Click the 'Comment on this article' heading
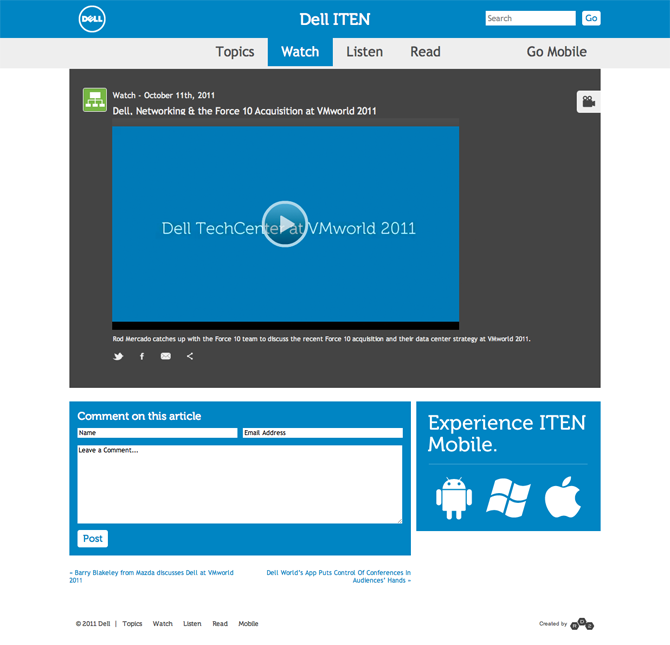670x645 pixels. [x=139, y=416]
